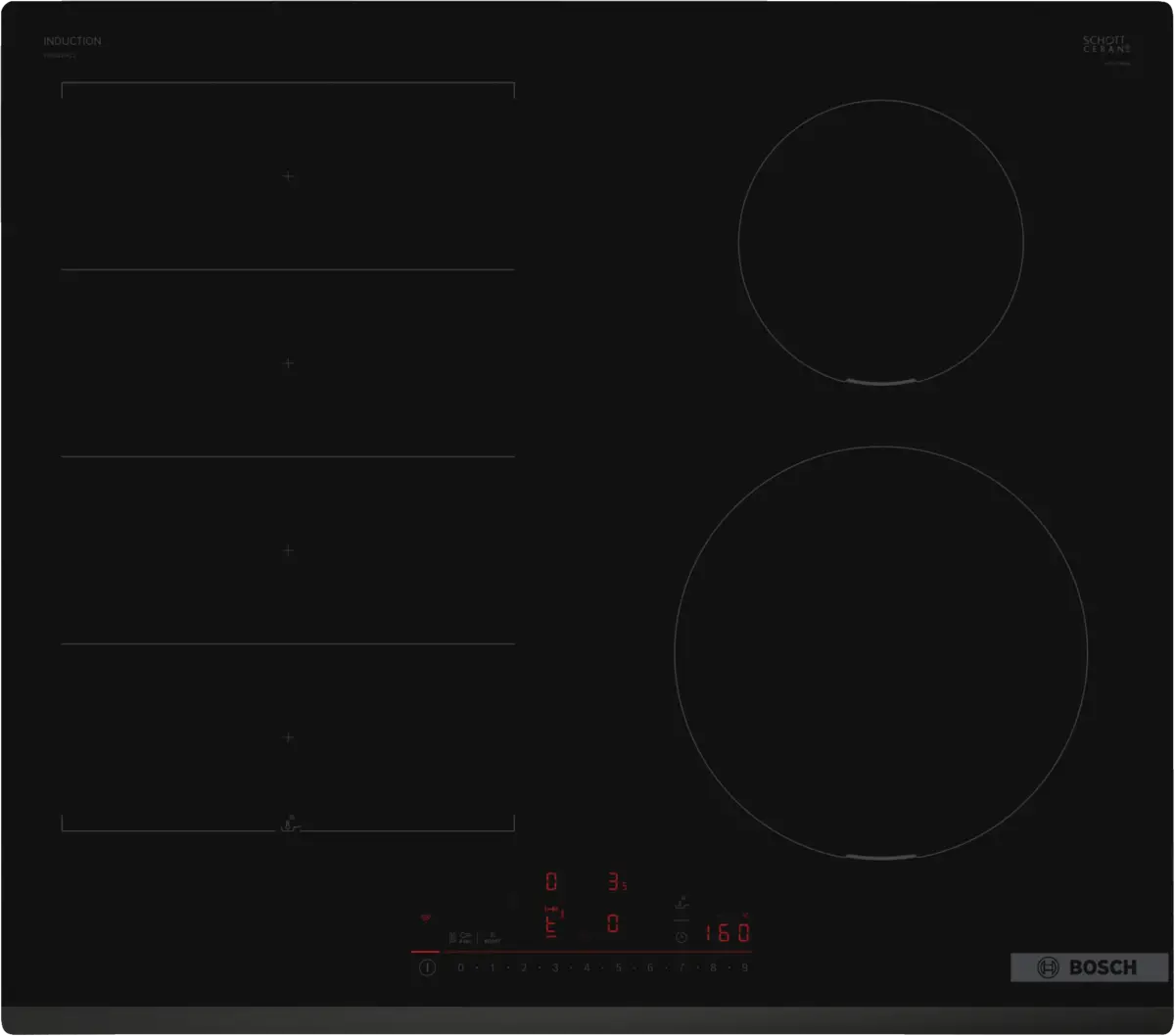The width and height of the screenshot is (1175, 1036).
Task: Tap the topmost flex zone cross marker
Action: click(288, 176)
